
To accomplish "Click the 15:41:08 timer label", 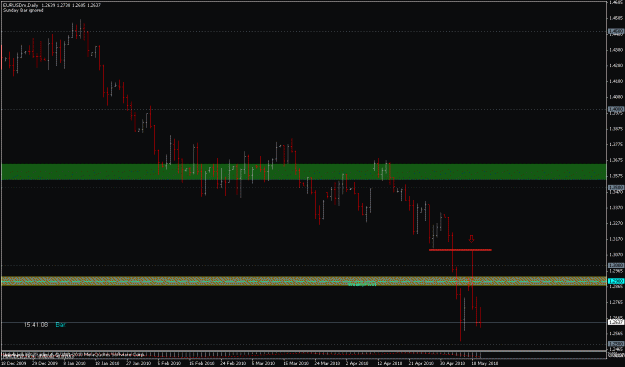I will click(36, 325).
